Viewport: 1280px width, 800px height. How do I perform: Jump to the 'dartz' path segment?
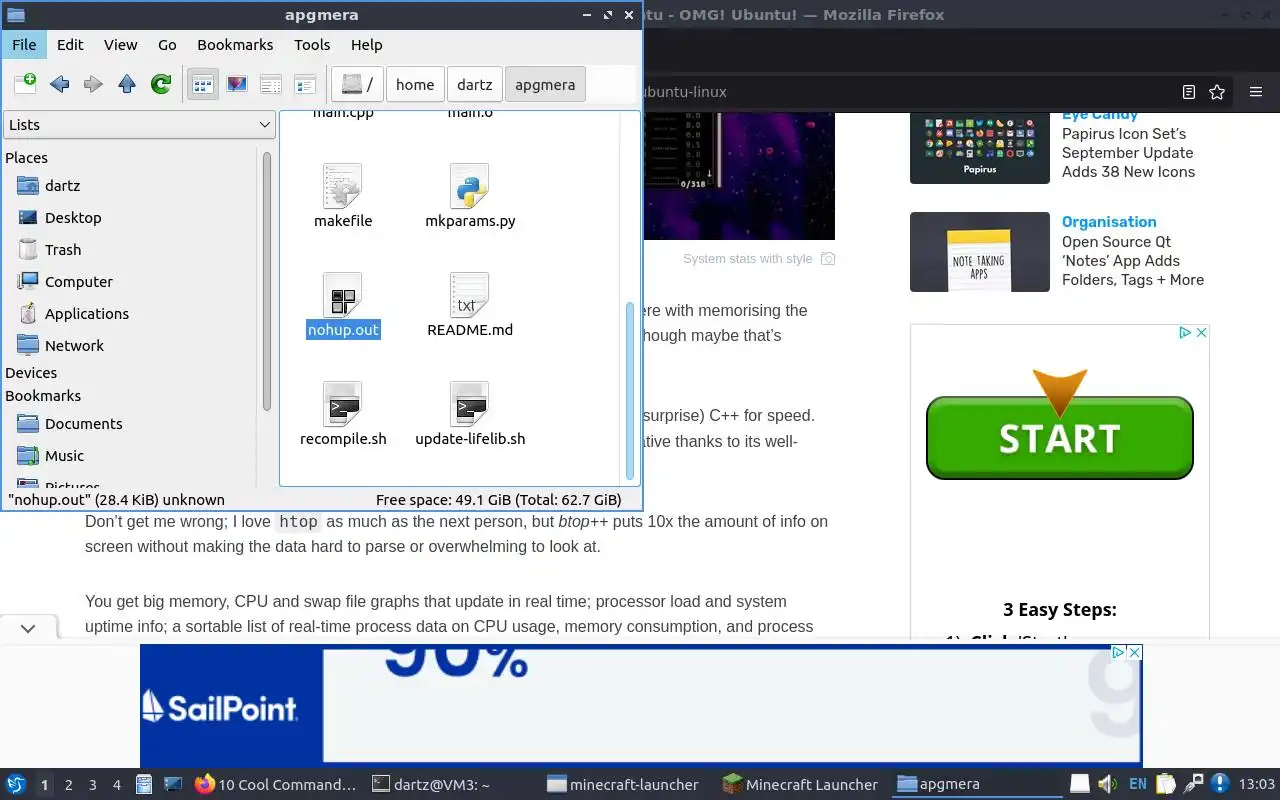click(475, 84)
